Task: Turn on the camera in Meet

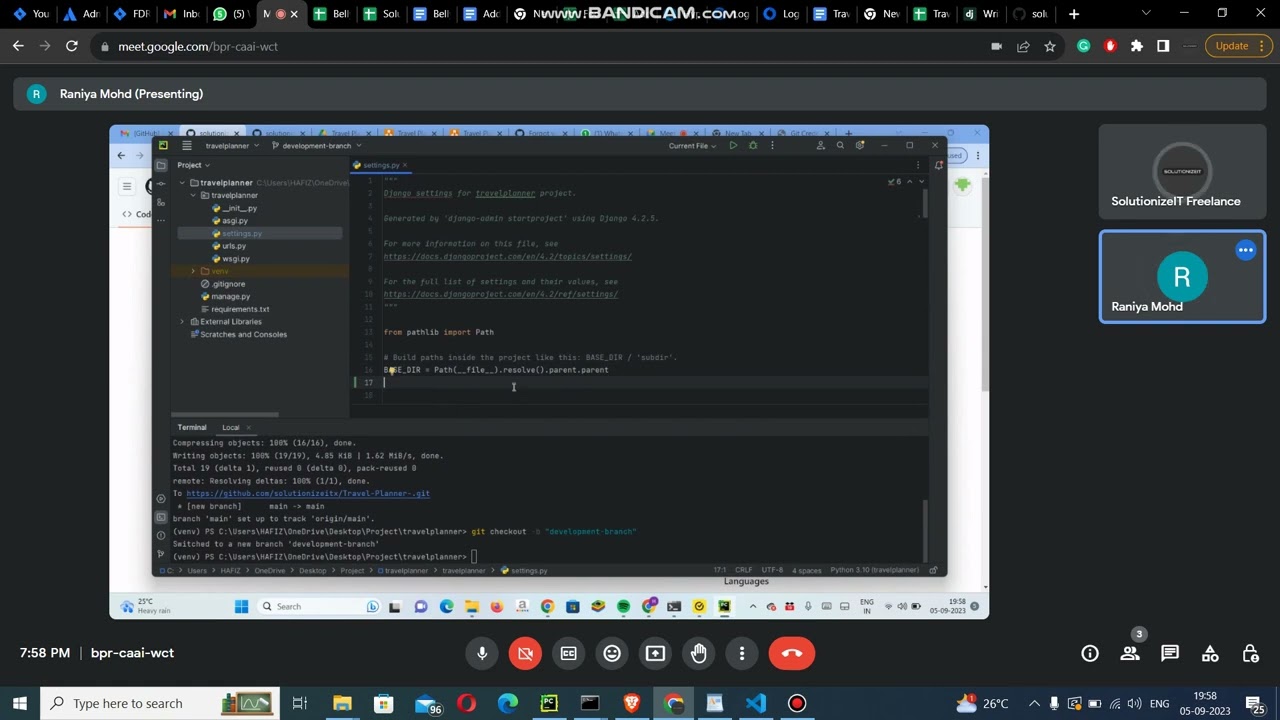Action: tap(525, 653)
